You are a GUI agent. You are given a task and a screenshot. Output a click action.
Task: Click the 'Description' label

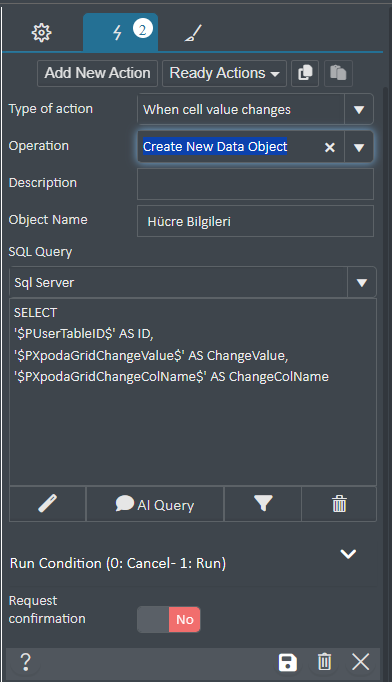tap(43, 183)
